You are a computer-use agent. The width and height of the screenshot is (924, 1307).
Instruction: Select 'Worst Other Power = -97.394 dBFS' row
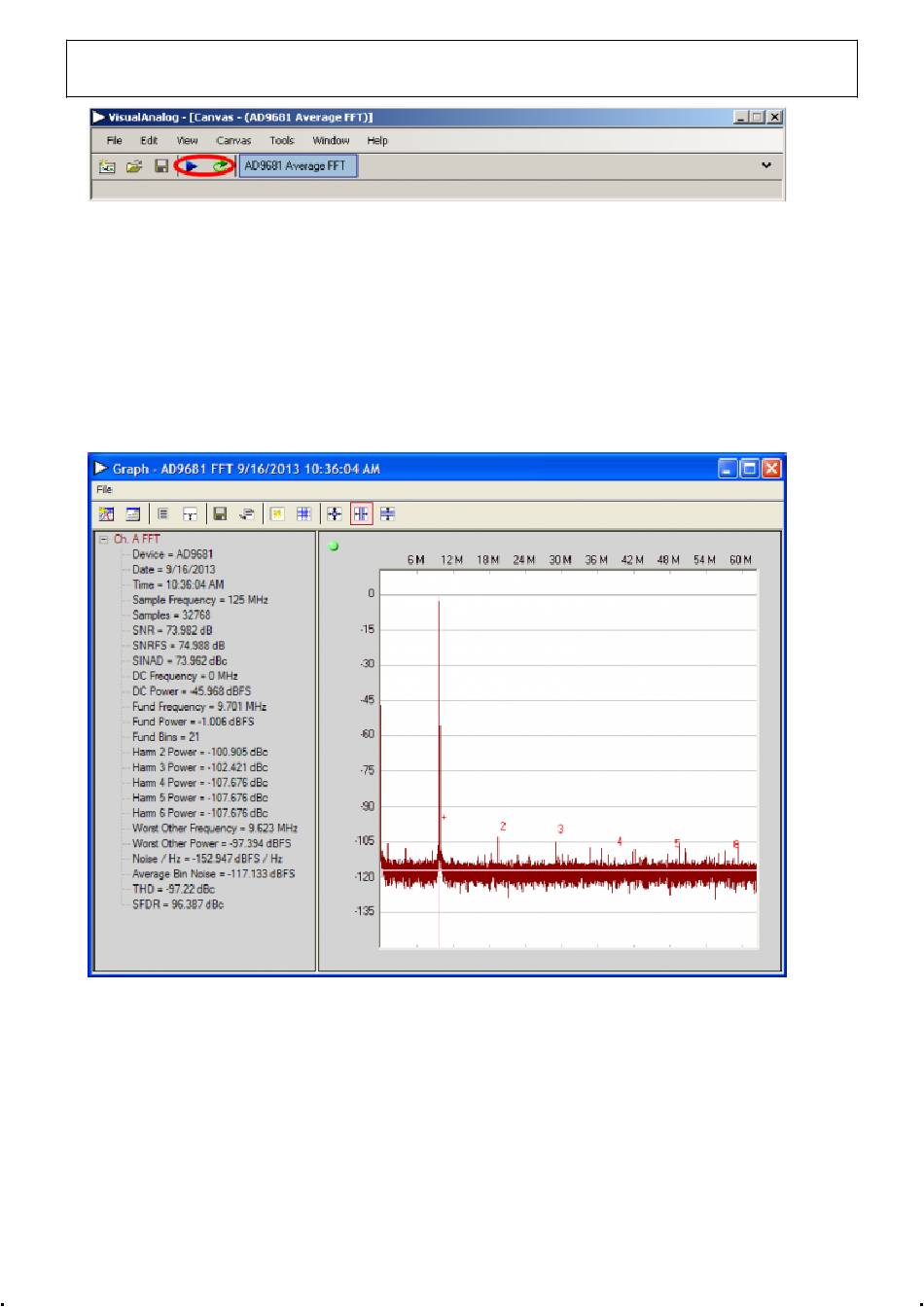point(212,844)
